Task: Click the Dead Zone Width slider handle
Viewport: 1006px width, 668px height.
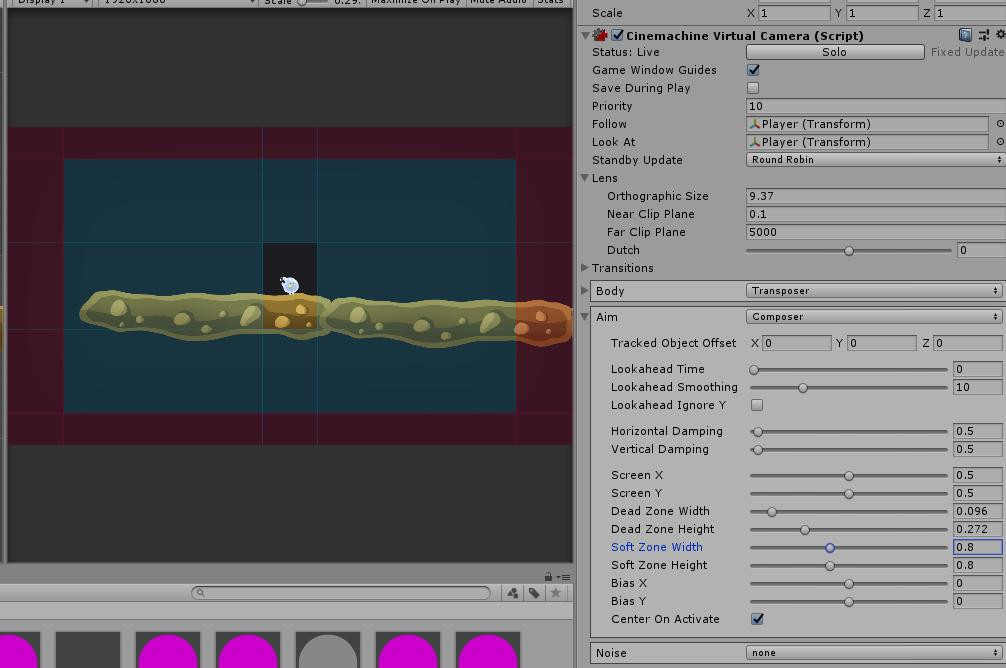Action: (x=772, y=511)
